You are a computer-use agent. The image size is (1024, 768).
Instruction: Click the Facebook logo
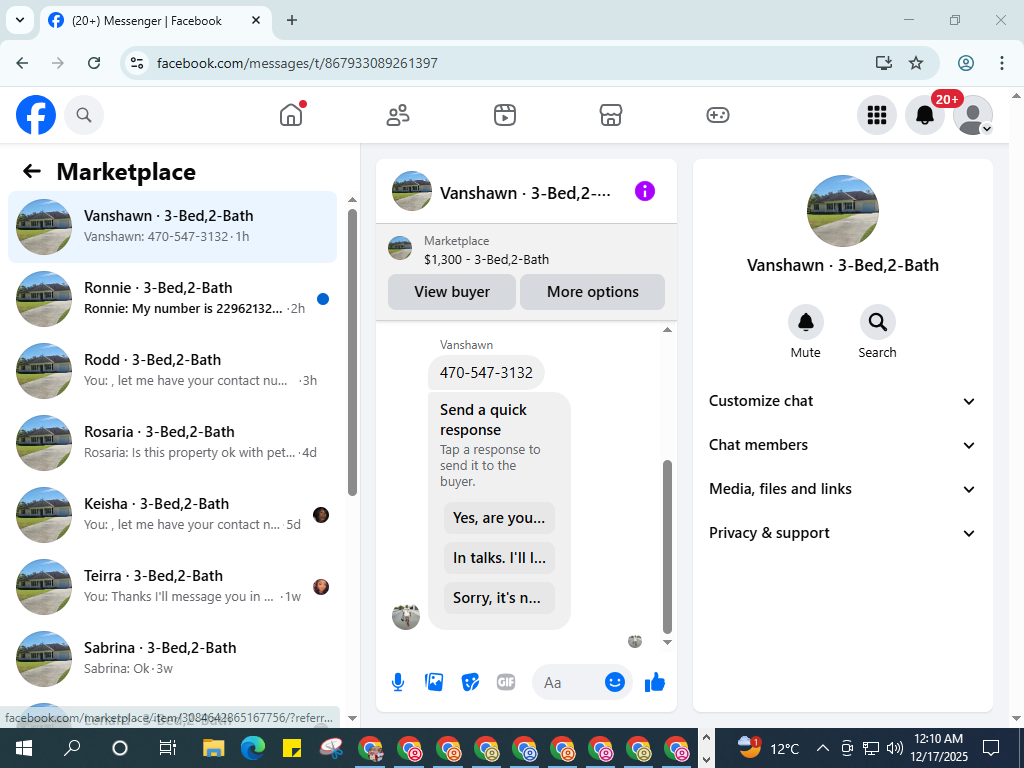pos(36,115)
